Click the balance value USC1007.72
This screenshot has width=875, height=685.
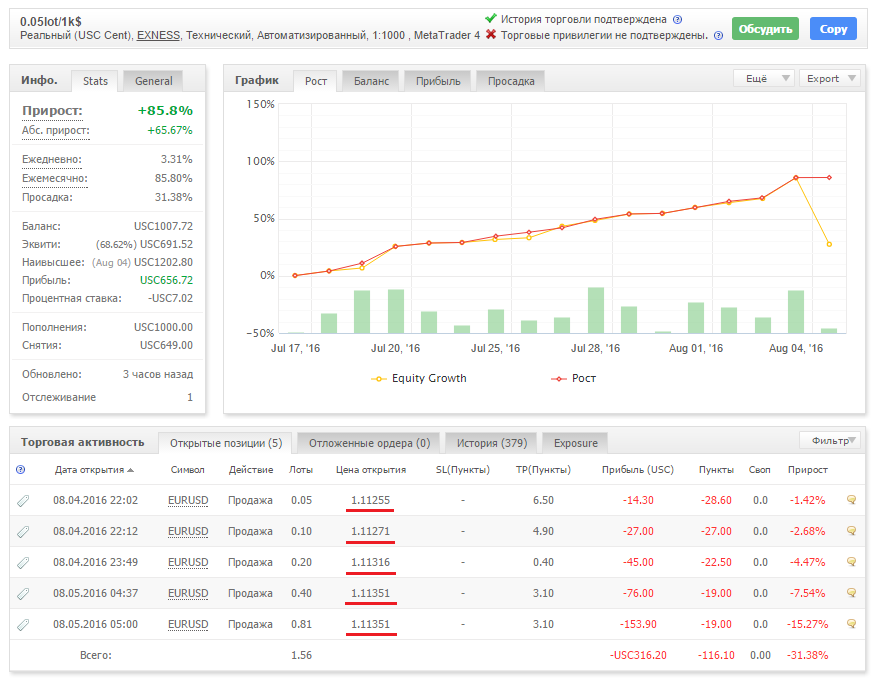[163, 226]
